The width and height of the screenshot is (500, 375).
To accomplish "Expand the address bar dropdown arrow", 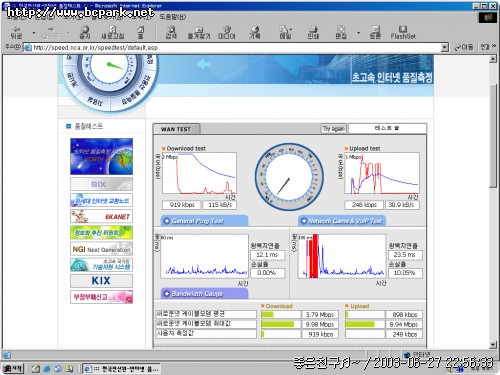I will (x=445, y=48).
